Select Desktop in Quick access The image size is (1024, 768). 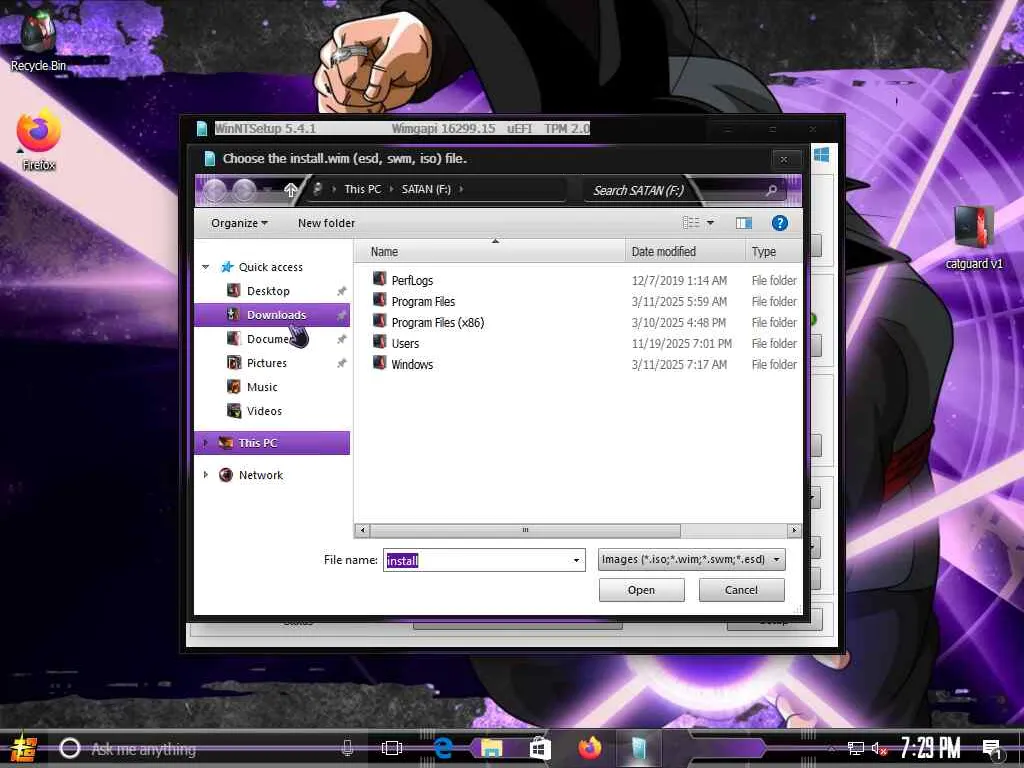point(268,291)
